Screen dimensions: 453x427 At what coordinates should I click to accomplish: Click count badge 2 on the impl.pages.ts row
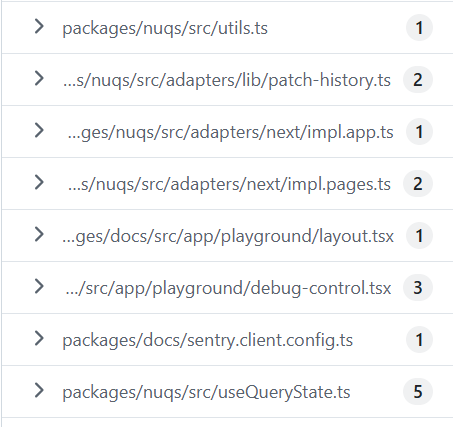pos(418,184)
